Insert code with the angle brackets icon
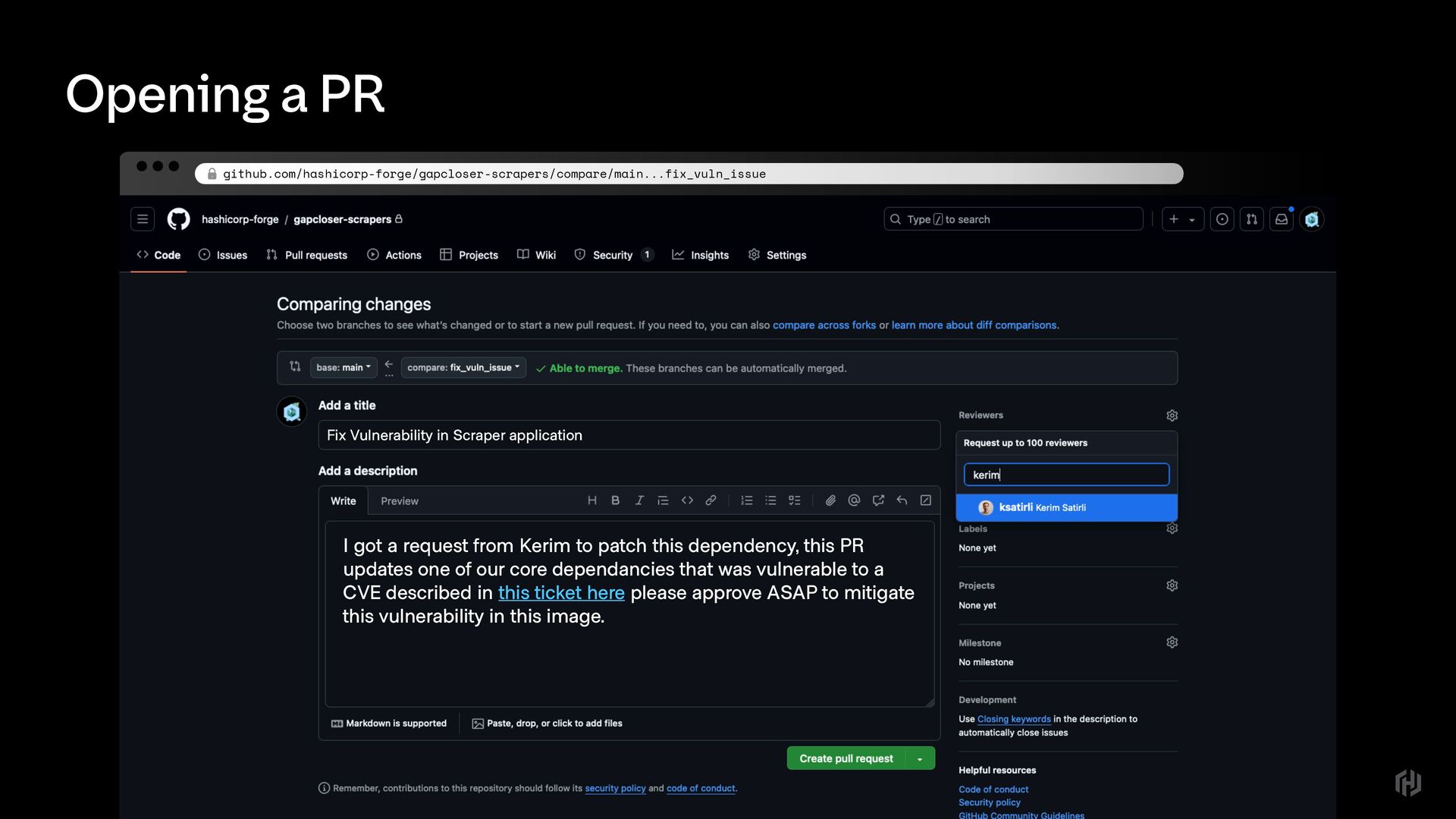Image resolution: width=1456 pixels, height=819 pixels. pos(687,500)
